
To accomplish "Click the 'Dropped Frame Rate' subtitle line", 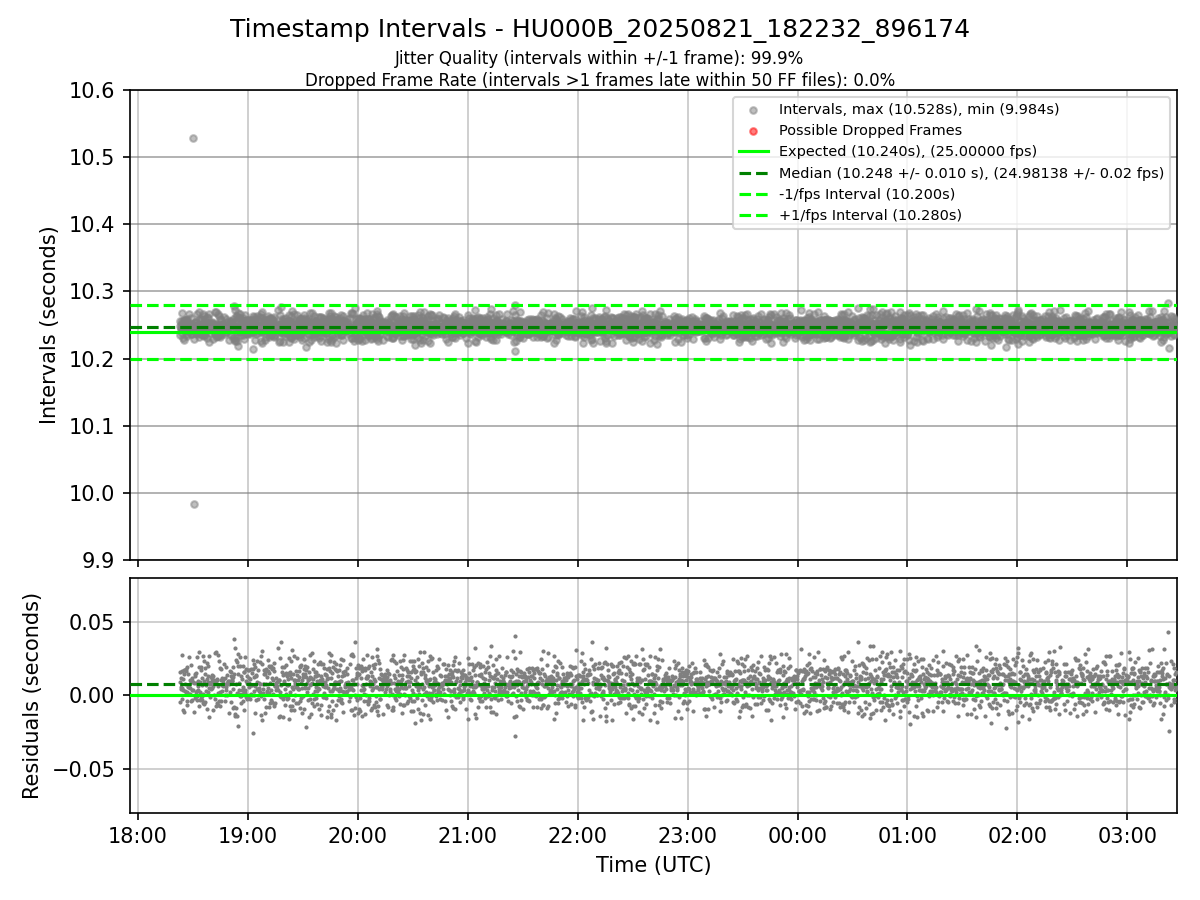I will (600, 80).
